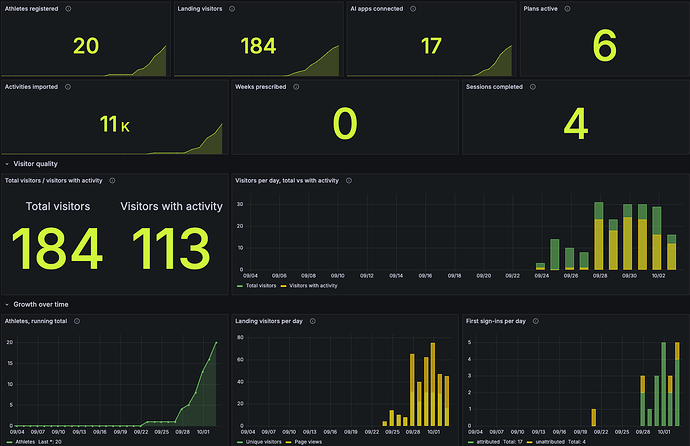Show info for Total visitors / visitors with activity
690x446 pixels.
[x=112, y=181]
